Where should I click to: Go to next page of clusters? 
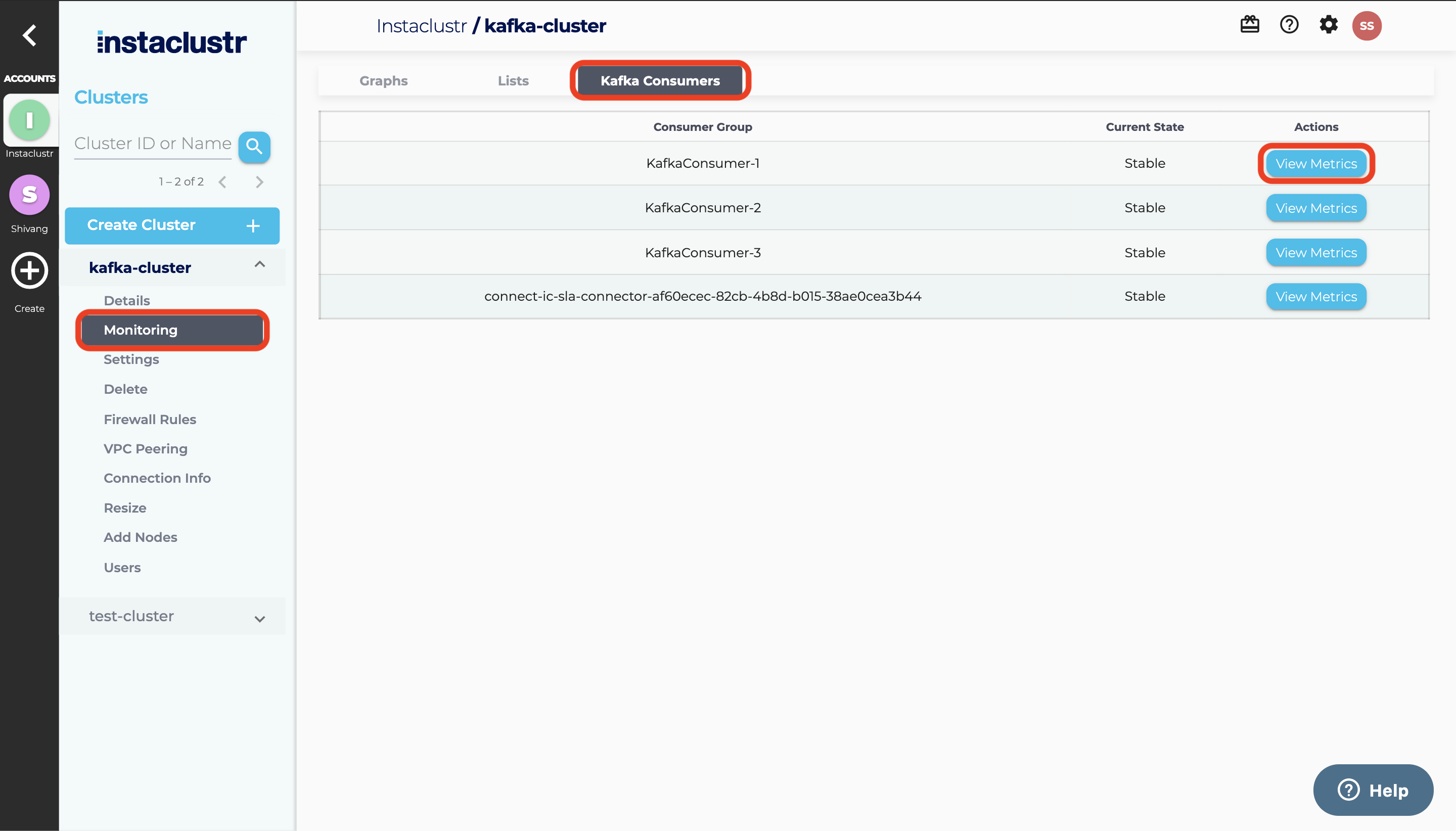(260, 182)
